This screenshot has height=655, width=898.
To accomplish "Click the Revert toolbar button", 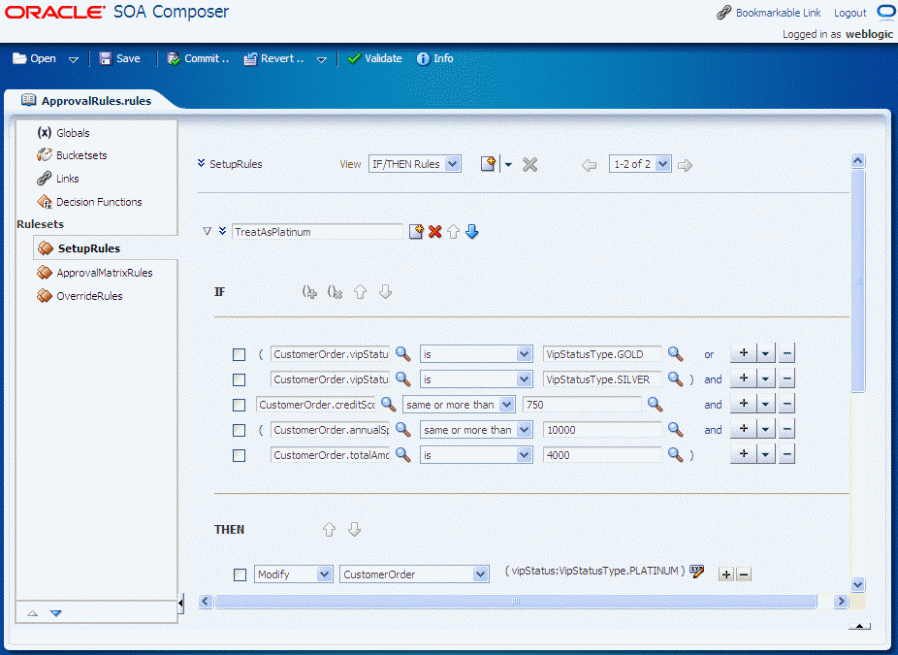I will (x=274, y=58).
